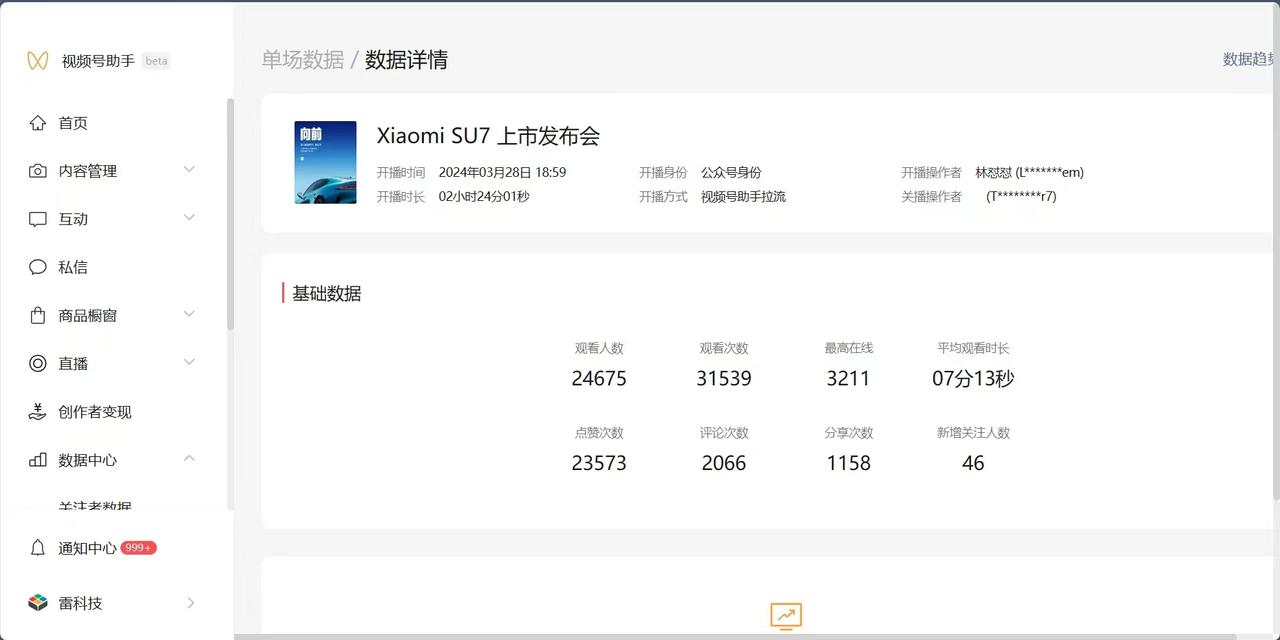
Task: Click the 新增关注人数 label
Action: coord(973,433)
